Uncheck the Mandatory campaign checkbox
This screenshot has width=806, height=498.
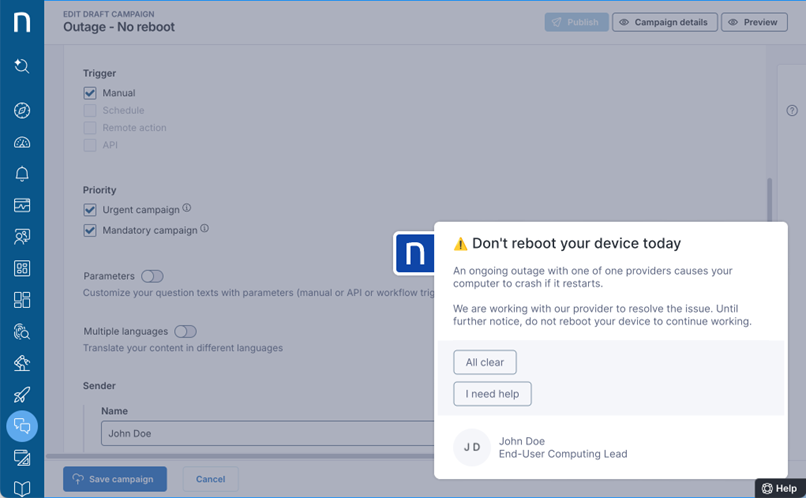90,230
